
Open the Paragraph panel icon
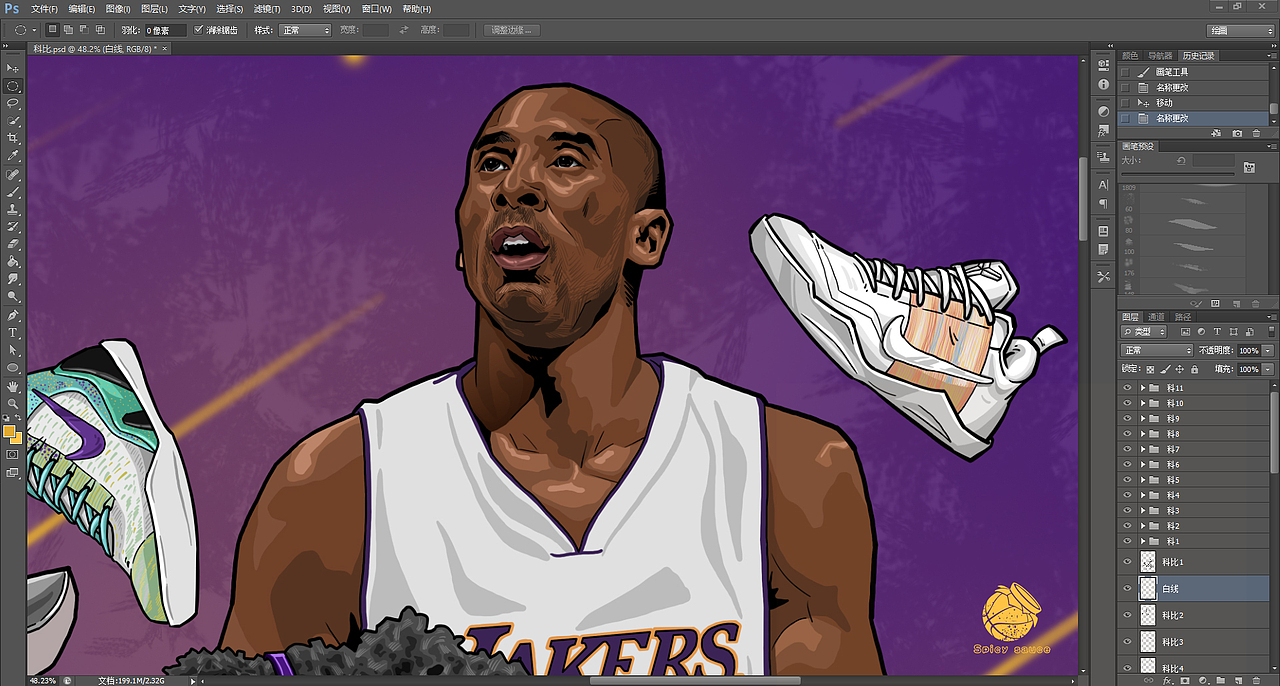(x=1103, y=203)
